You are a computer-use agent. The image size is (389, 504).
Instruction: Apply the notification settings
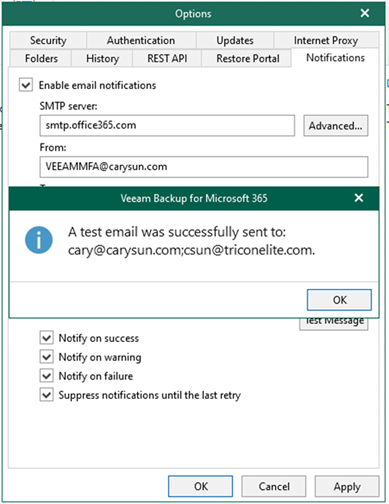coord(347,486)
